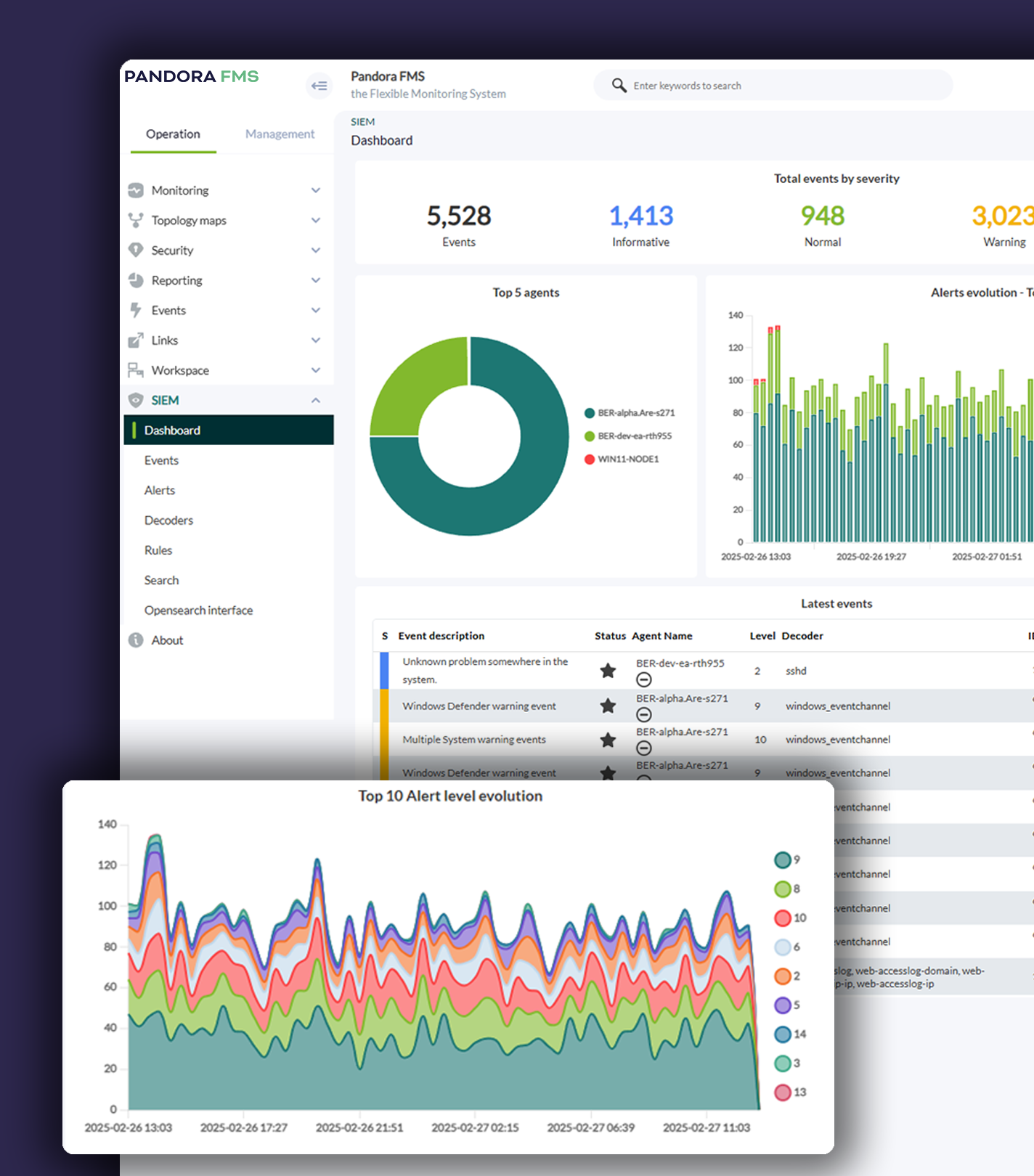
Task: Switch to the Operation tab
Action: [x=173, y=134]
